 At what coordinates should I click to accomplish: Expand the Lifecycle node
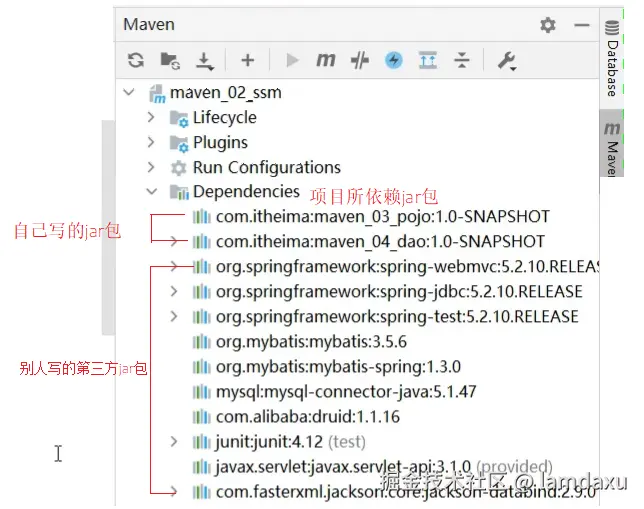pos(151,117)
